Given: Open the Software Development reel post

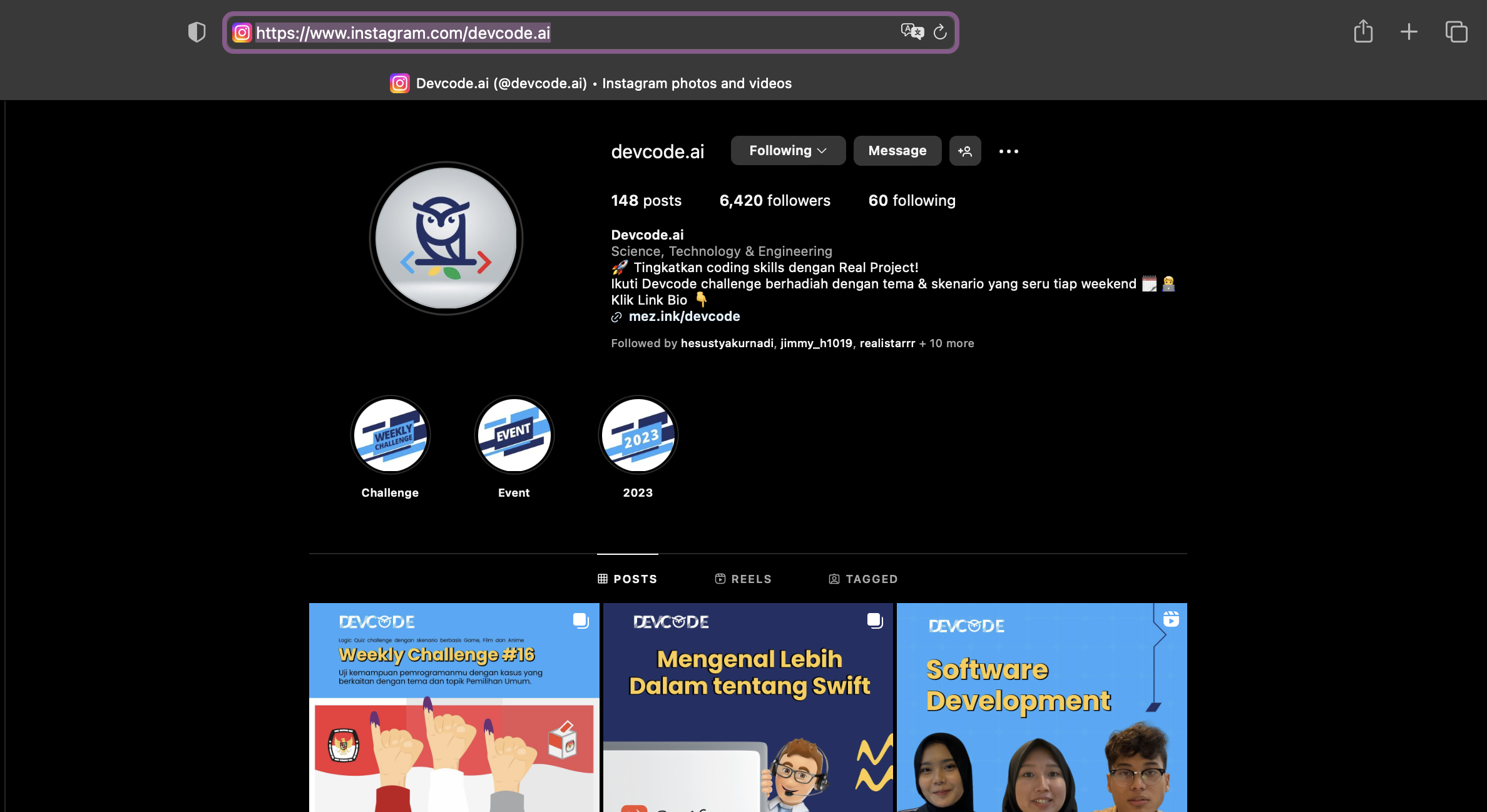Looking at the screenshot, I should click(x=1041, y=708).
